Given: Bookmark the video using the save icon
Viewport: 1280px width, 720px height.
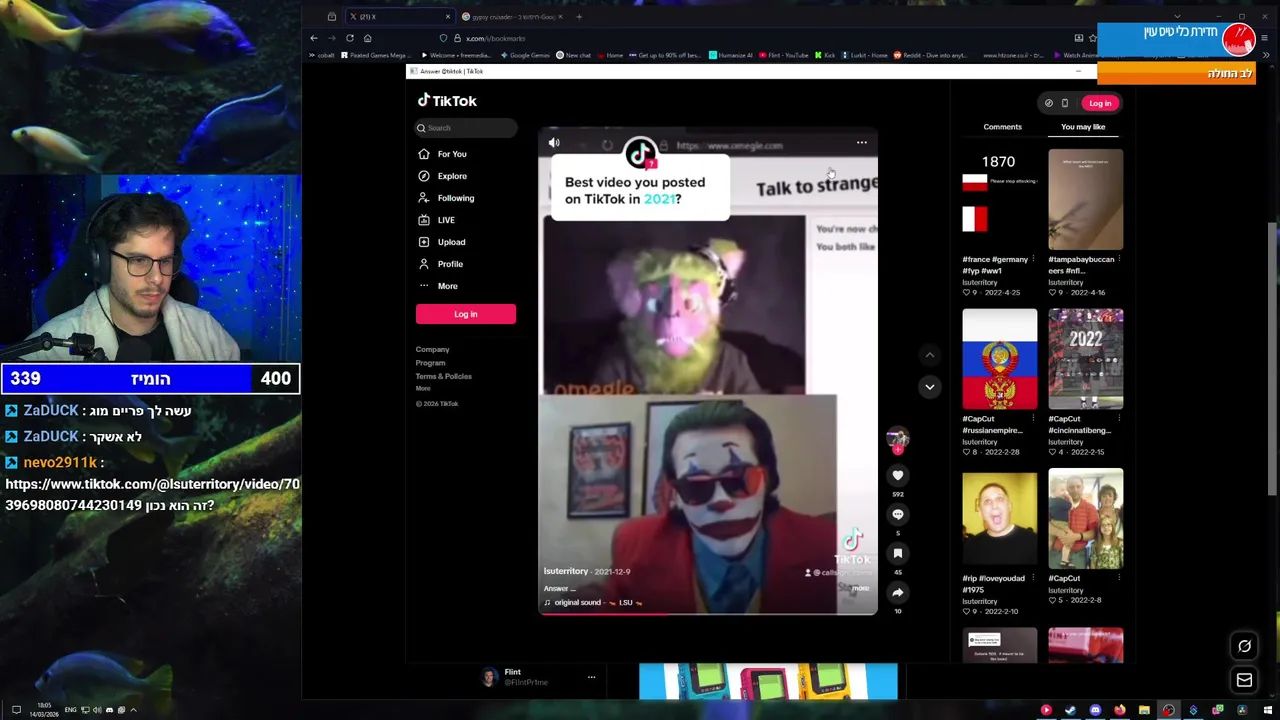Looking at the screenshot, I should click(x=898, y=553).
